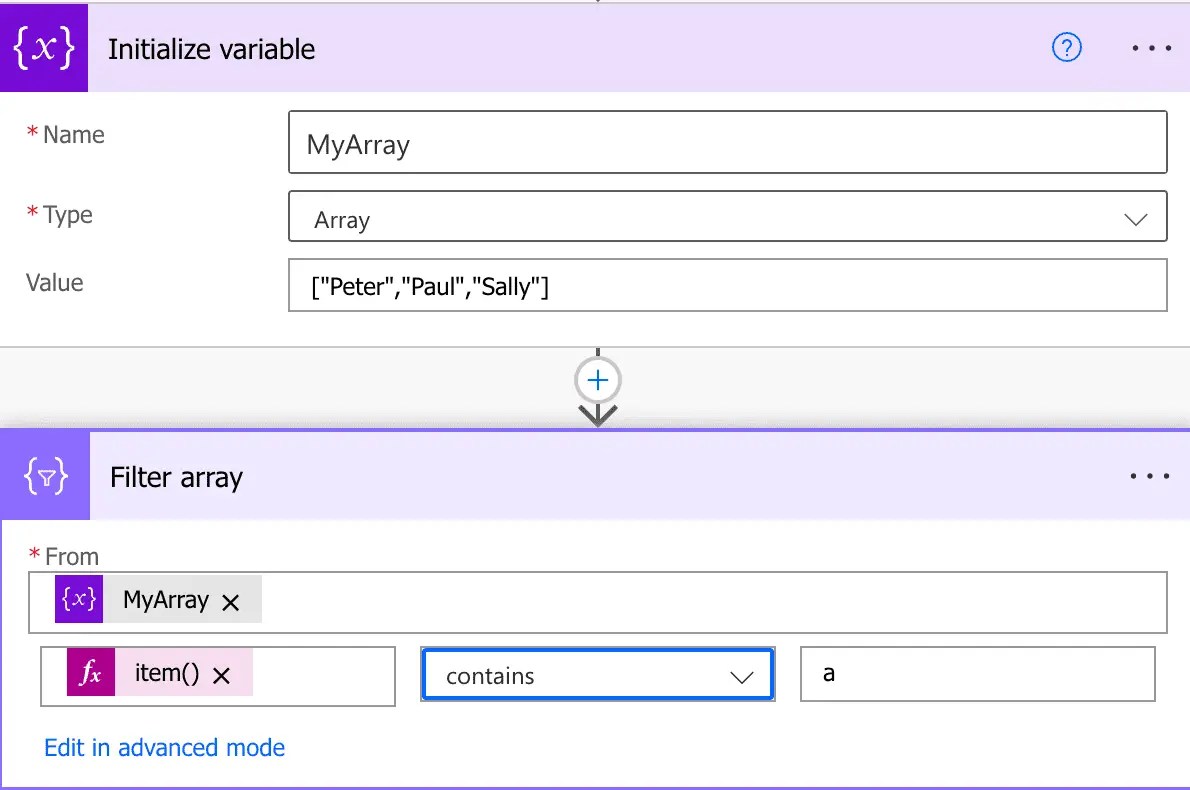Select the Name field containing MyArray
This screenshot has height=790, width=1190.
(x=728, y=142)
